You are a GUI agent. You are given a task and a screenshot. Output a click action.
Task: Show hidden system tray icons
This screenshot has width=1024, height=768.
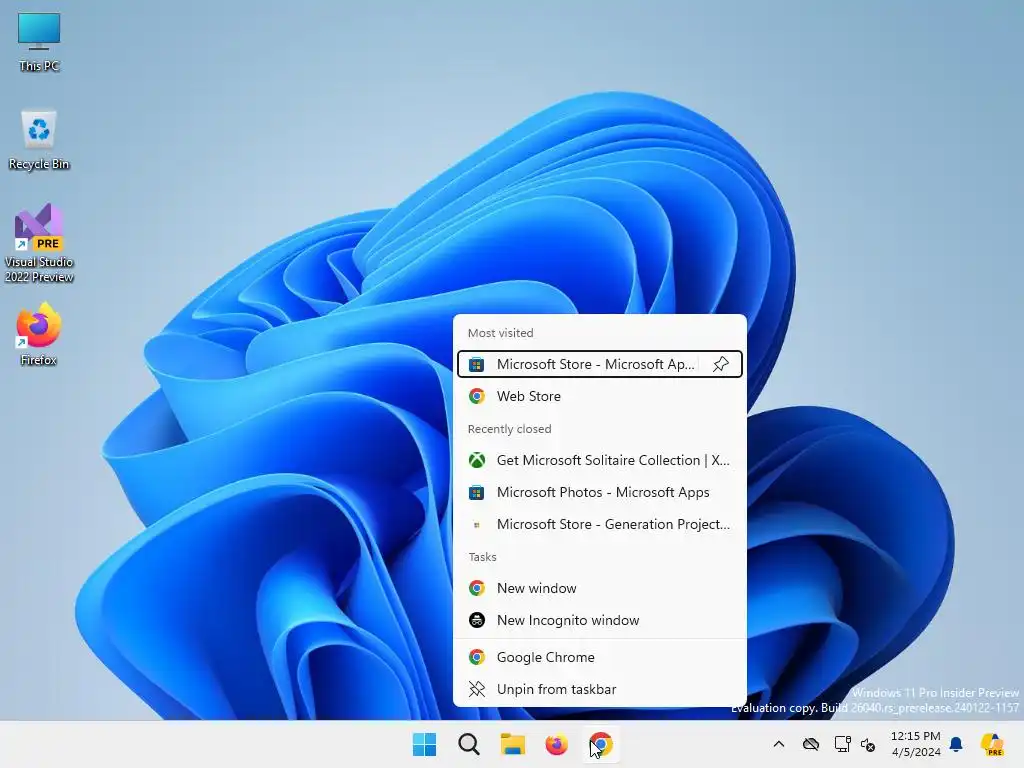(778, 744)
